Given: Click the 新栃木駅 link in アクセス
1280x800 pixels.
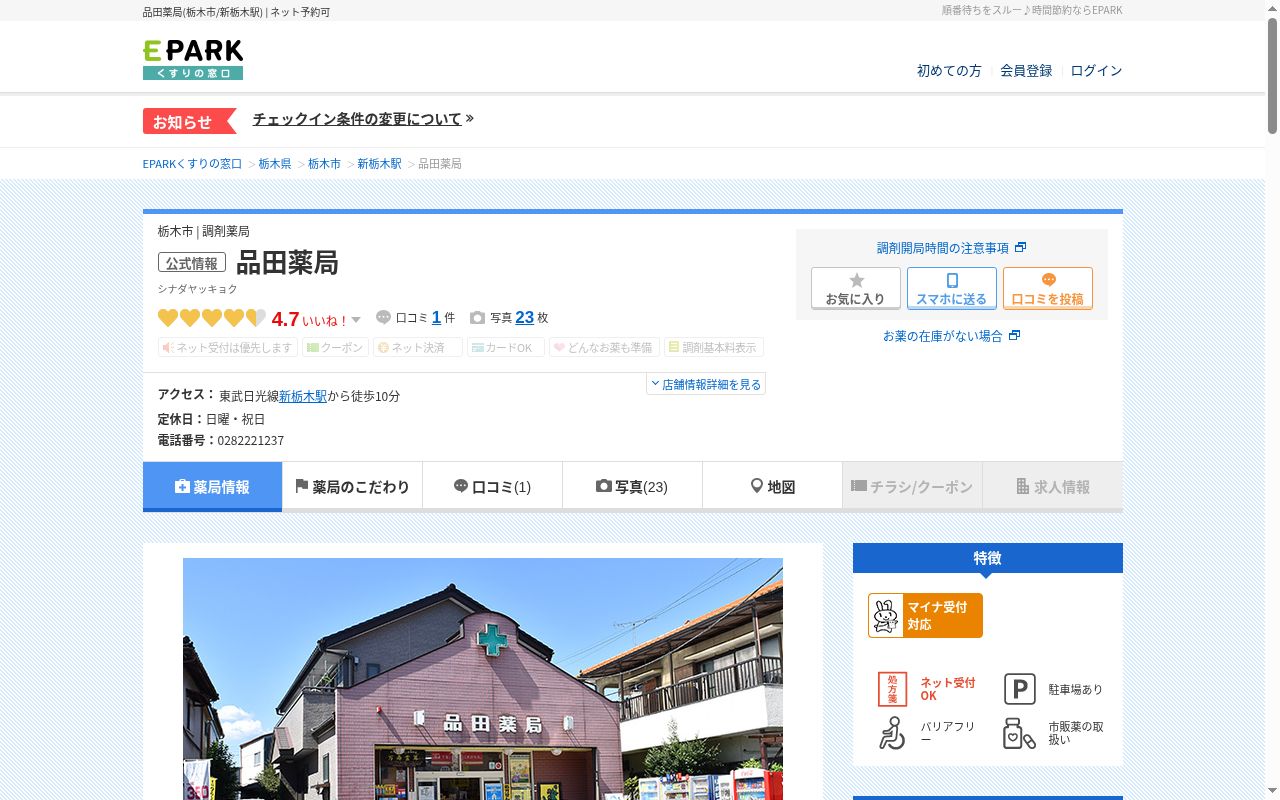Looking at the screenshot, I should [x=303, y=396].
